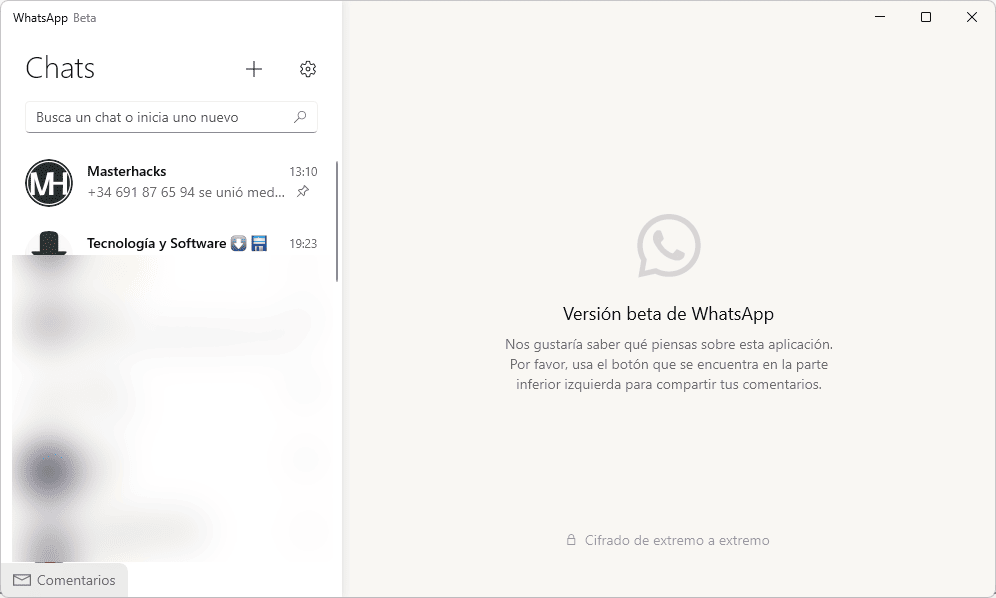This screenshot has width=996, height=598.
Task: Click the 'Chats' header title
Action: click(x=60, y=68)
